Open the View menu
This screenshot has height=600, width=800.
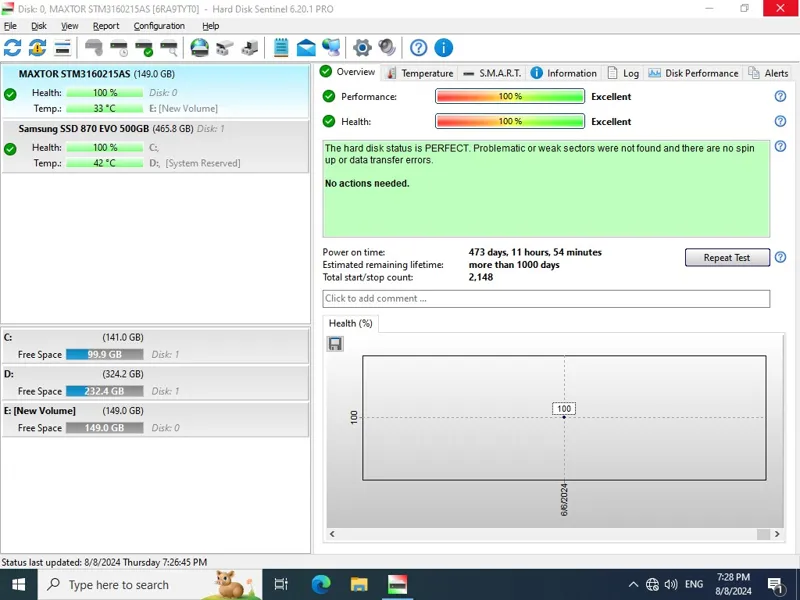pyautogui.click(x=69, y=26)
